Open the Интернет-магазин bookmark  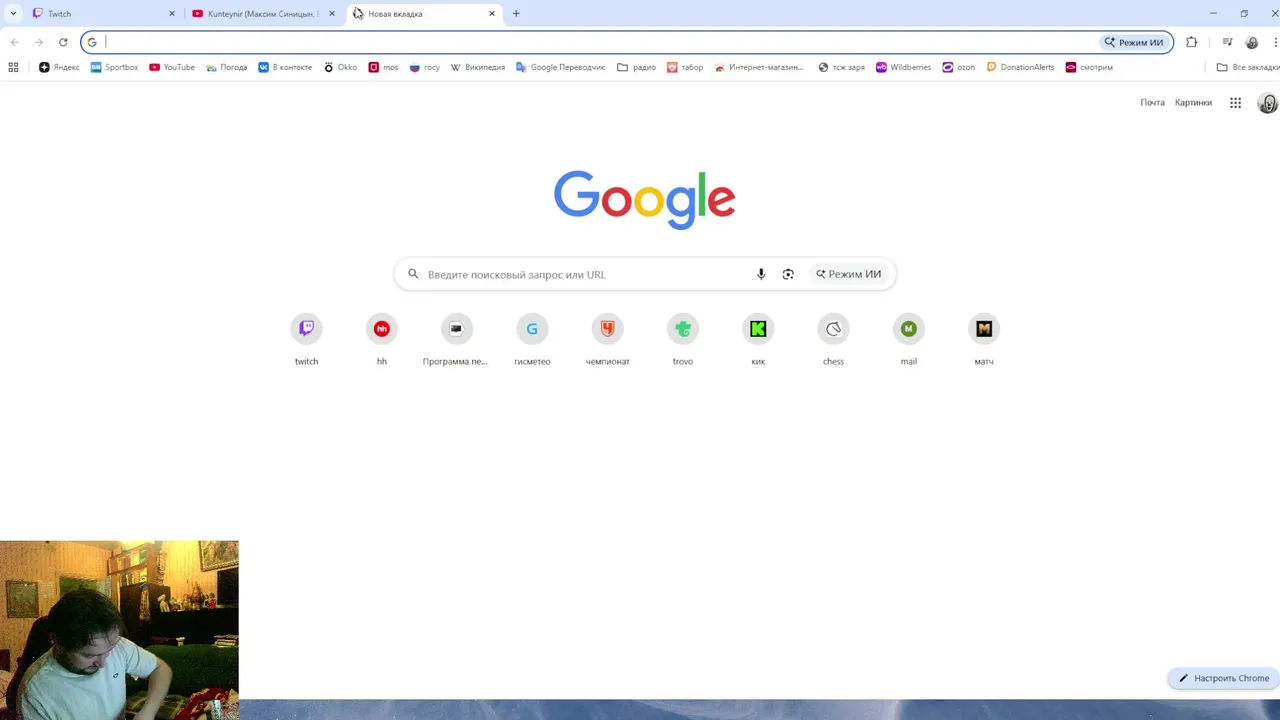click(x=759, y=67)
